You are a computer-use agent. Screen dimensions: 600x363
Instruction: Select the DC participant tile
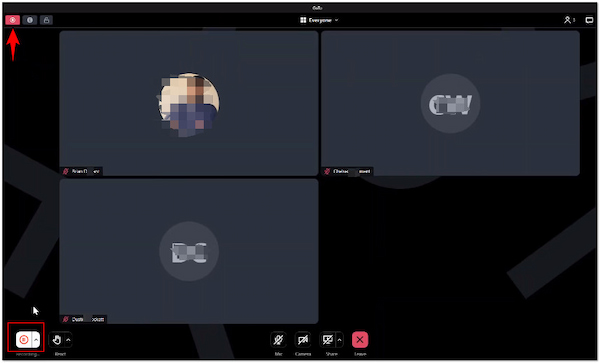[x=189, y=251]
